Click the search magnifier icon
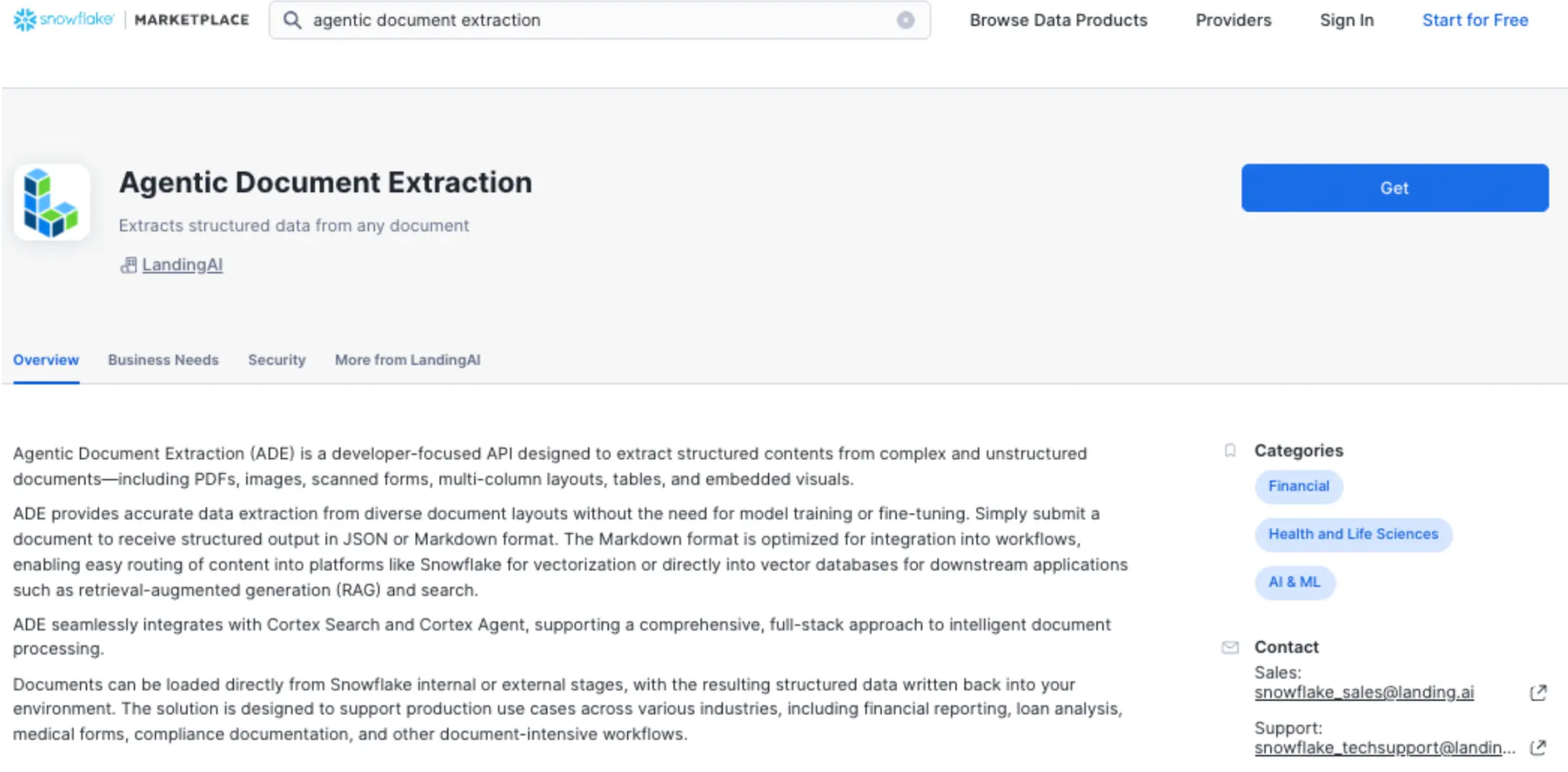Viewport: 1568px width, 772px height. (x=292, y=20)
